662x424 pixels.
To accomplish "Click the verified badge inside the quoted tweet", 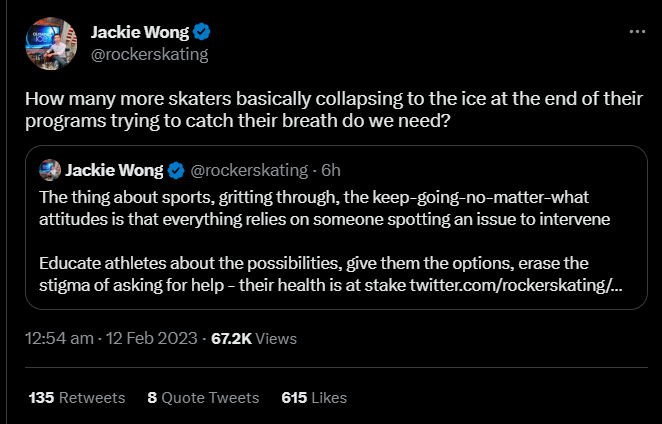I will tap(174, 167).
